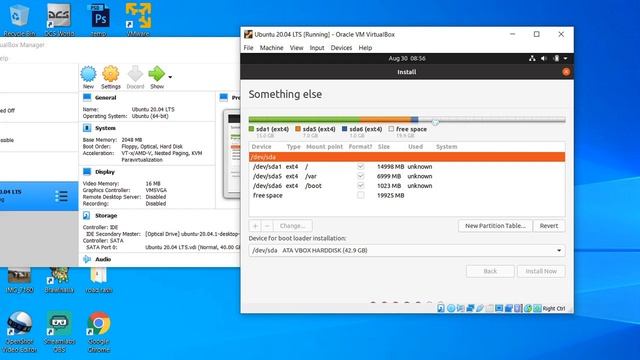Click the VM preview thumbnail in Manager
Image resolution: width=640 pixels, height=360 pixels.
(232, 154)
